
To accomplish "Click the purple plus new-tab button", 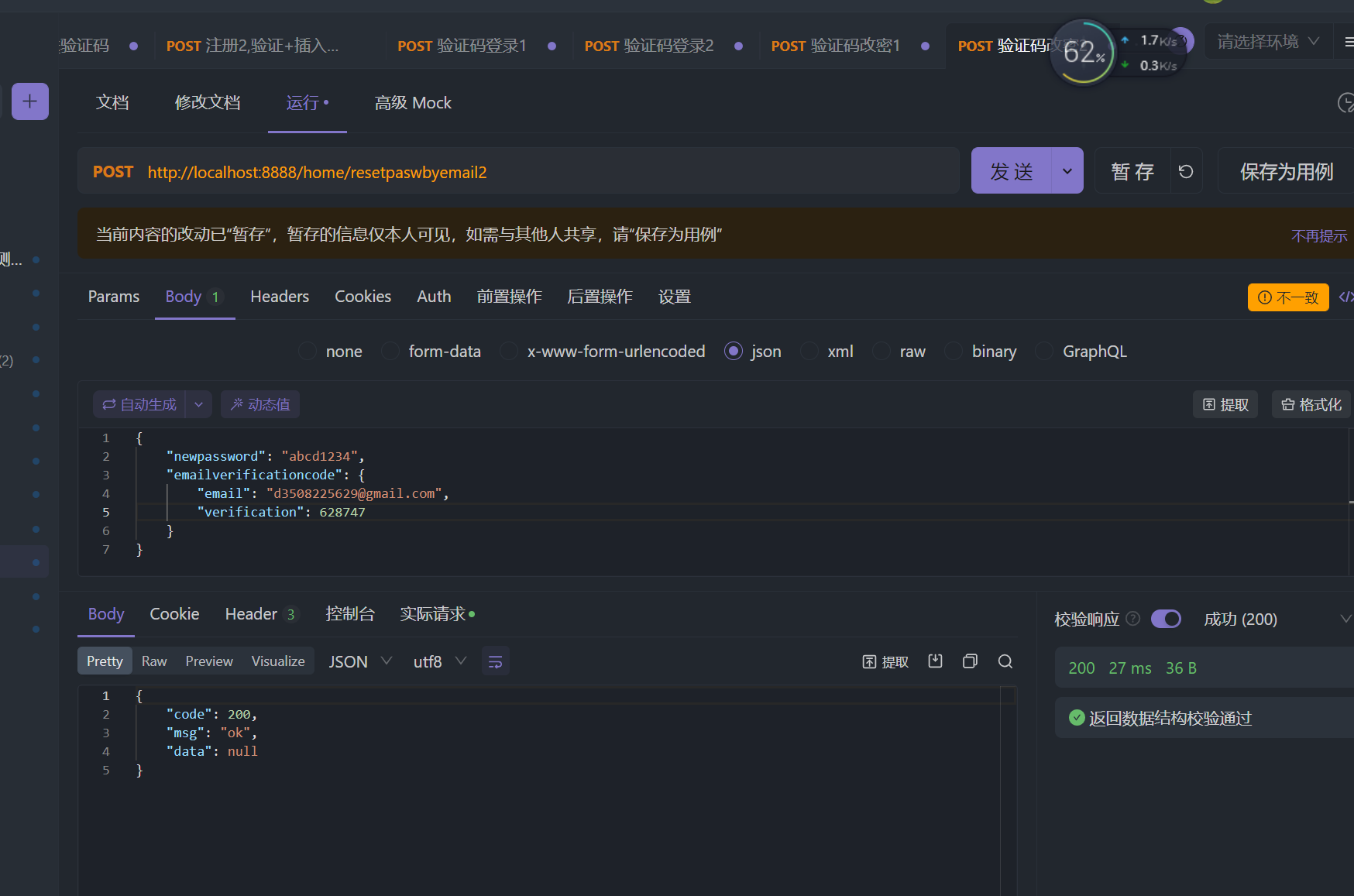I will click(30, 101).
